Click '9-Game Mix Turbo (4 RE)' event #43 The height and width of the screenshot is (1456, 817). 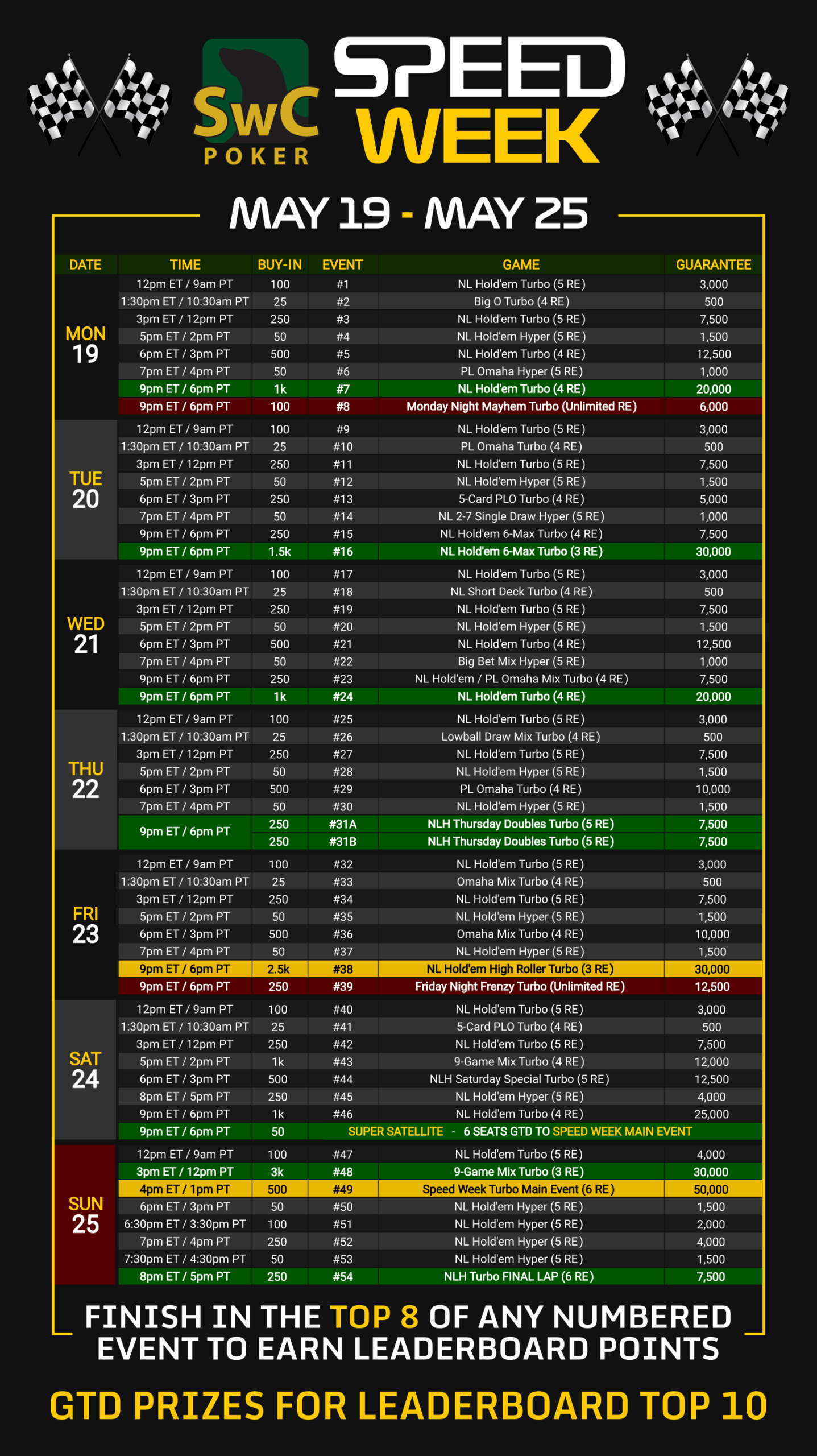point(520,1061)
